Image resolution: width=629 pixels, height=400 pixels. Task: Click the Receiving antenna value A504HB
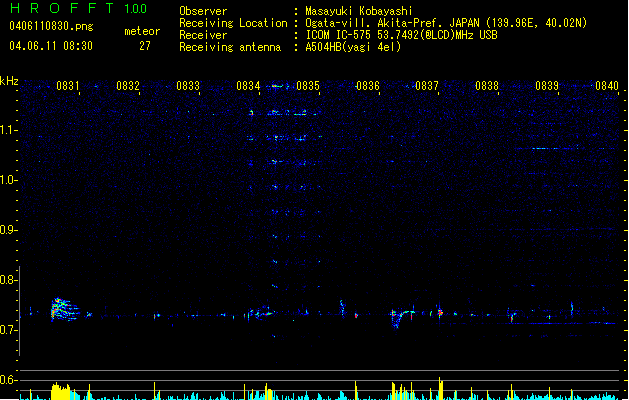point(325,47)
